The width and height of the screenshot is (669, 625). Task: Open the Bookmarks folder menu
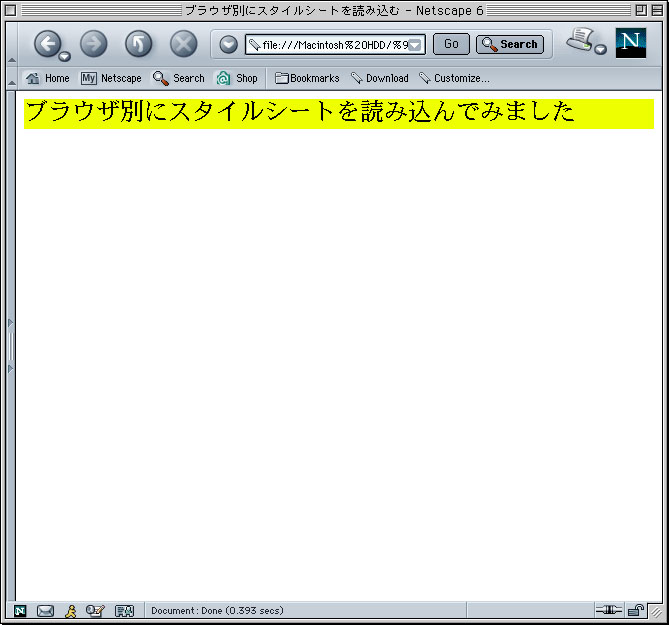pyautogui.click(x=307, y=78)
